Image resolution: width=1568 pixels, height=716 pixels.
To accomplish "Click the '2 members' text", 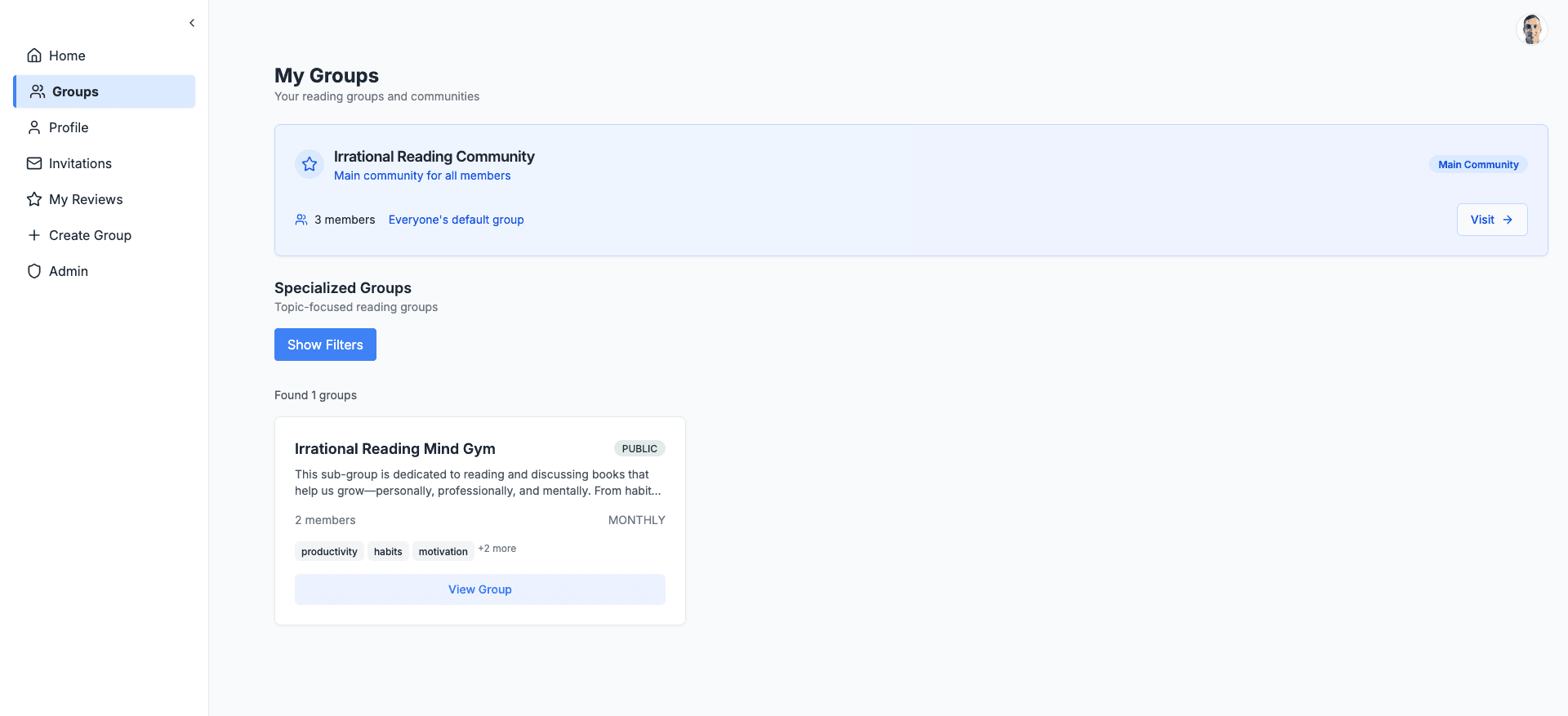I will [x=325, y=520].
